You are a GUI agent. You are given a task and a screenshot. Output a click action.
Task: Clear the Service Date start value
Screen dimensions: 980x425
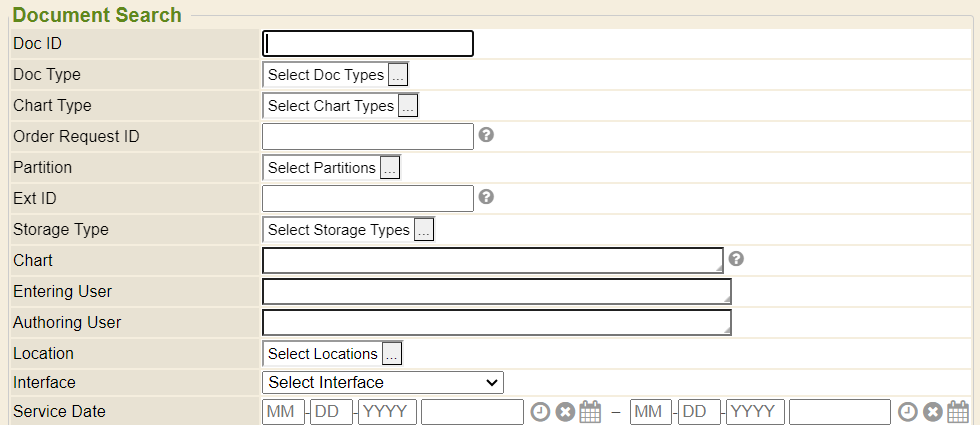click(565, 412)
